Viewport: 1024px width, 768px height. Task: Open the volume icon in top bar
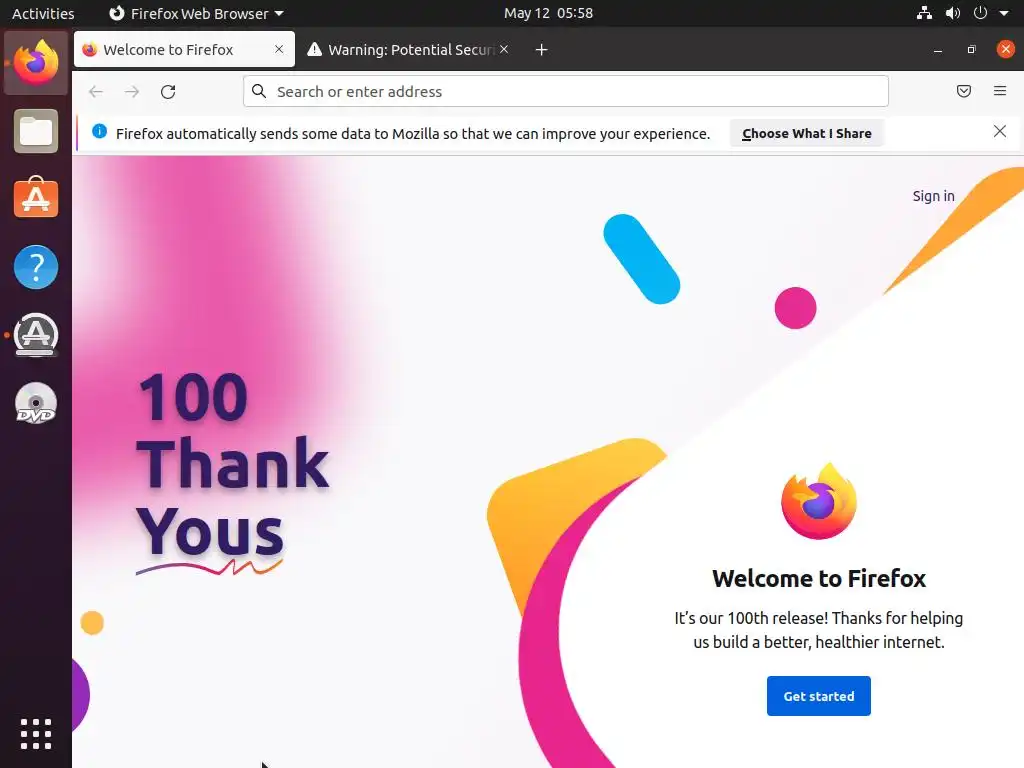[x=953, y=13]
